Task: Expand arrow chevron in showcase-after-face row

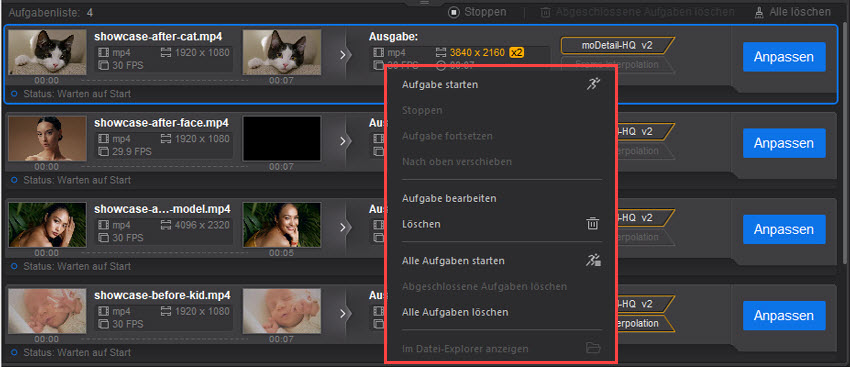Action: 343,141
